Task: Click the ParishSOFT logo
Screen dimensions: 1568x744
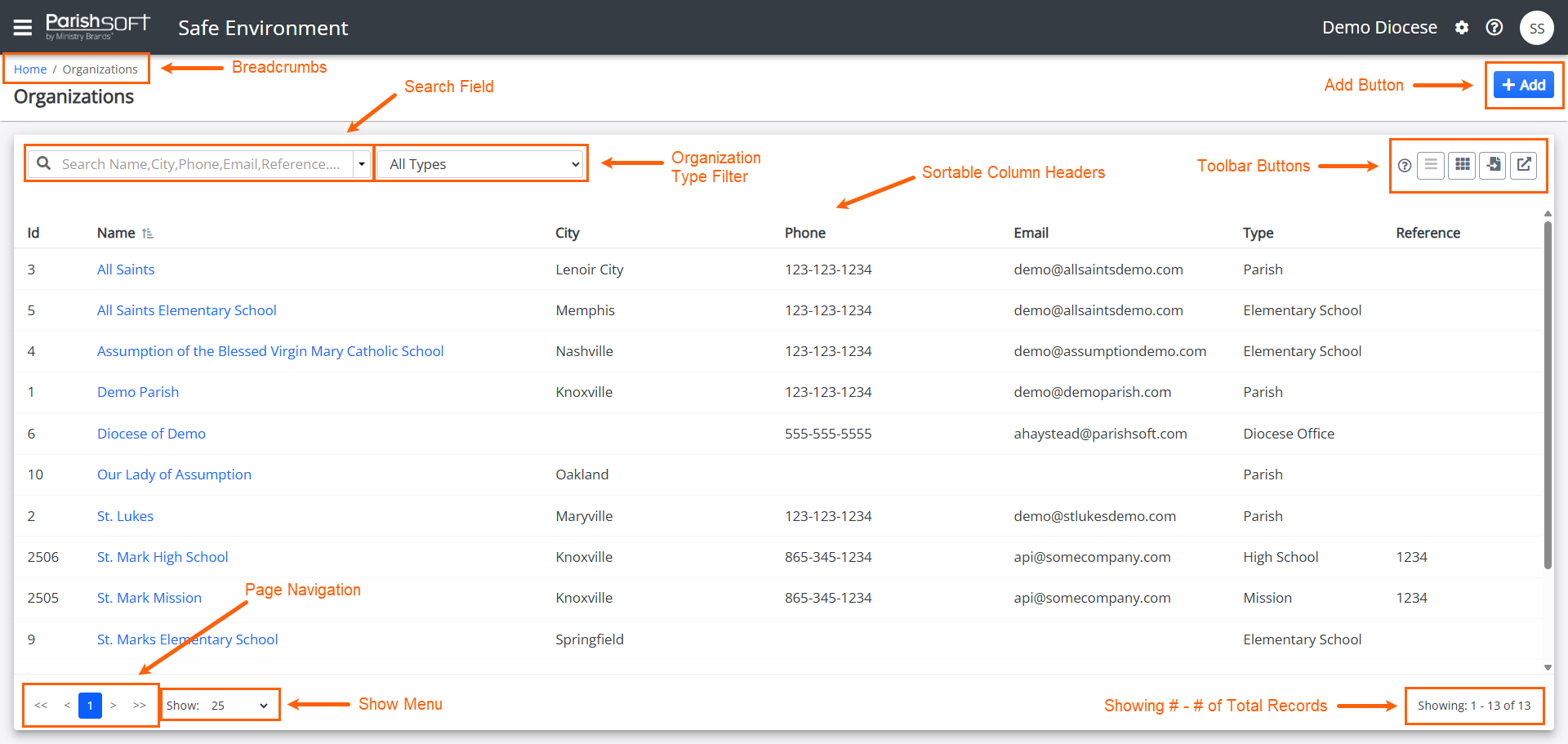Action: coord(98,26)
